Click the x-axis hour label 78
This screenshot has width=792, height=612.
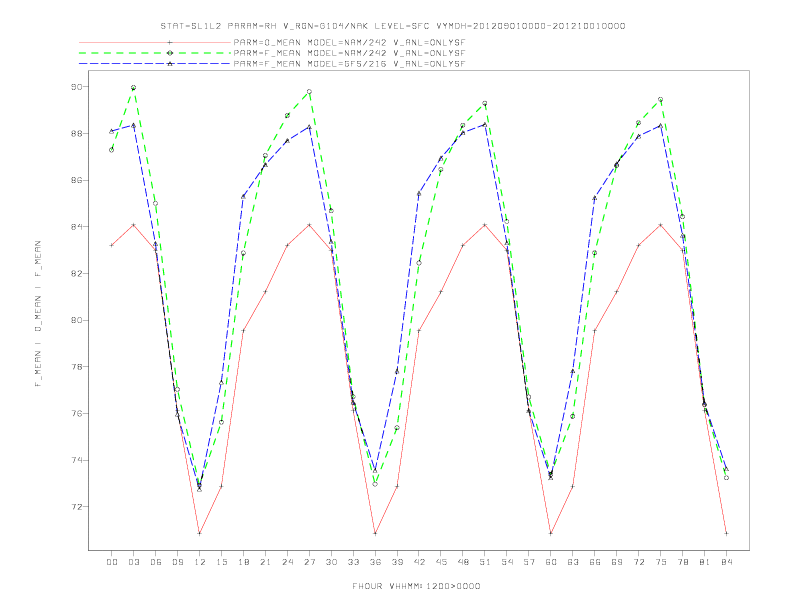(682, 562)
